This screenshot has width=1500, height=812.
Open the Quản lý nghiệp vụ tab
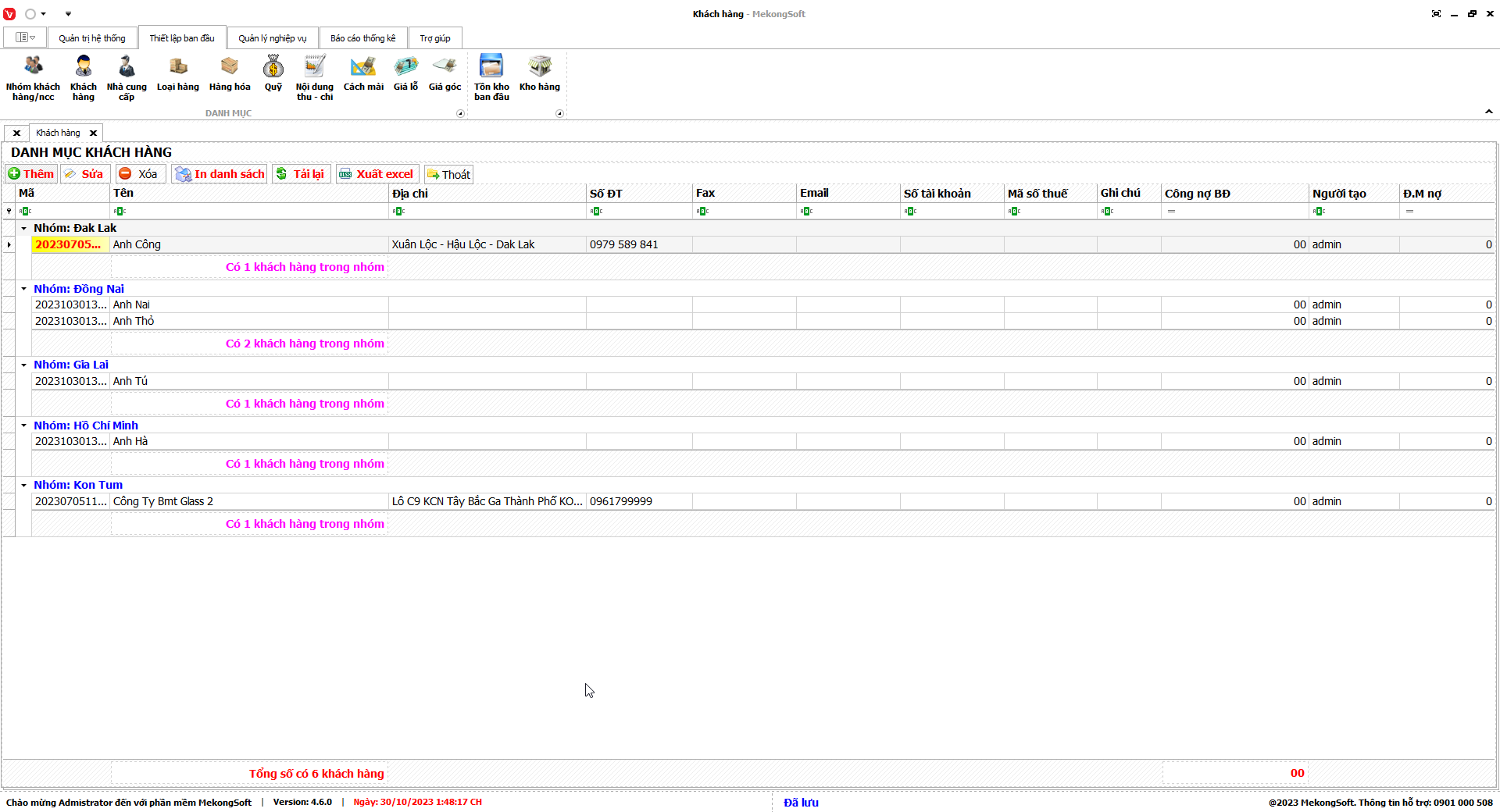[272, 38]
